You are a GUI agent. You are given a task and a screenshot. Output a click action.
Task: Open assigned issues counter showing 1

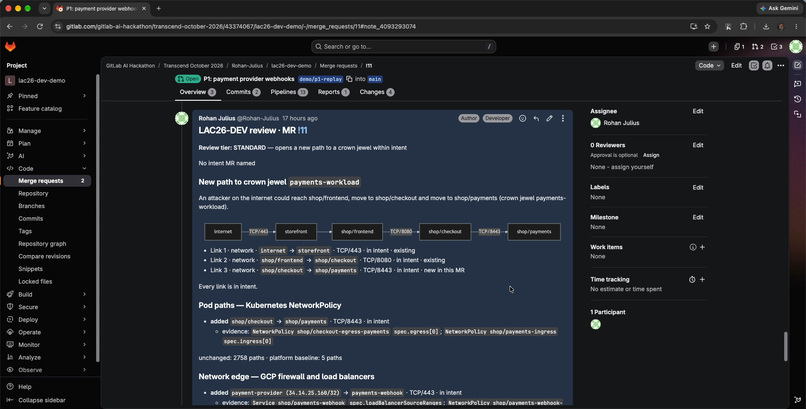[739, 47]
